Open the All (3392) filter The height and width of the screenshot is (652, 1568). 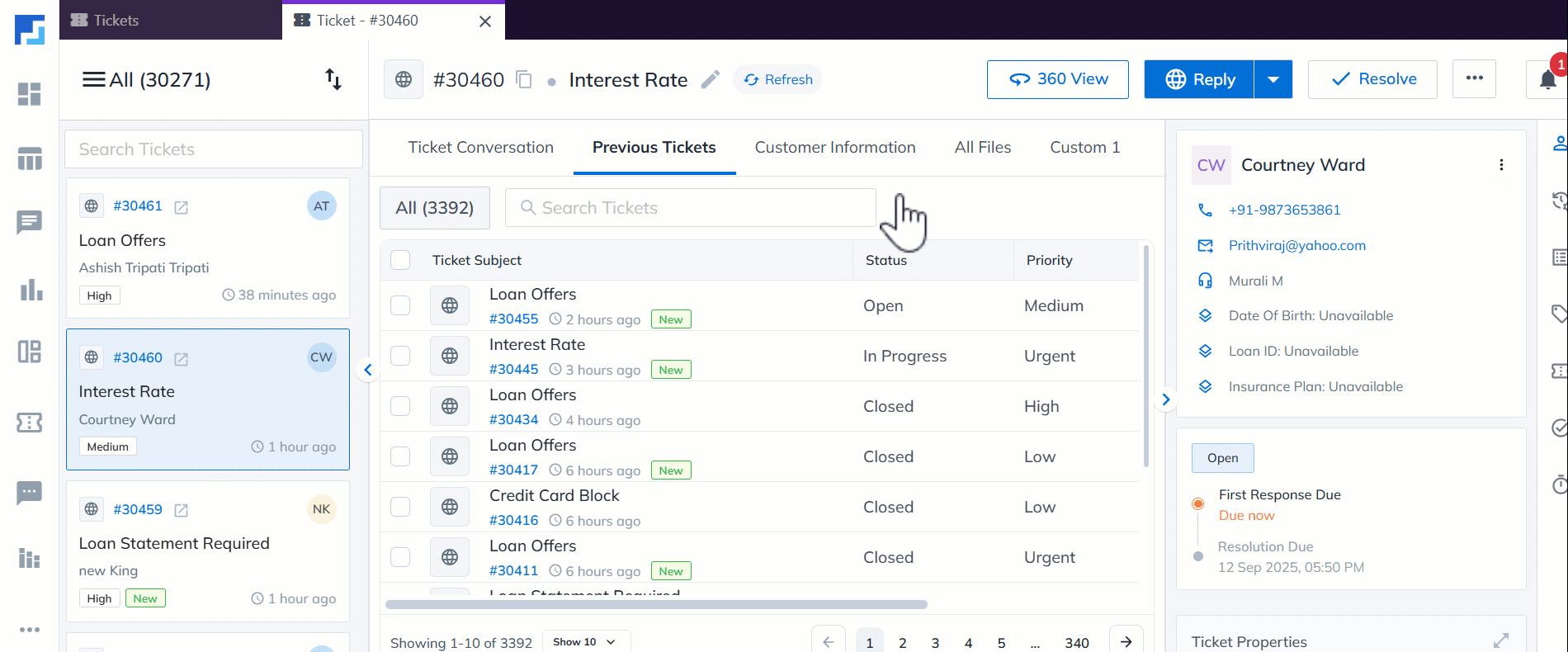(x=435, y=208)
